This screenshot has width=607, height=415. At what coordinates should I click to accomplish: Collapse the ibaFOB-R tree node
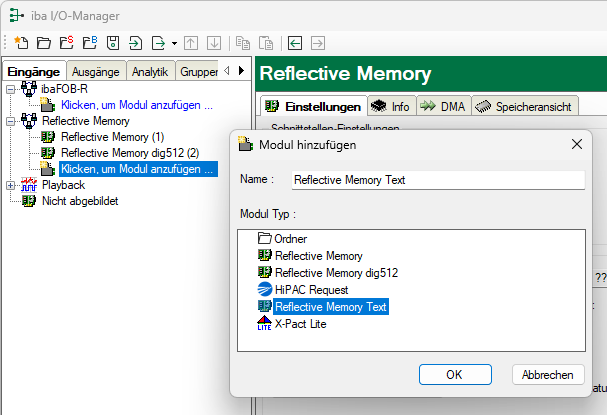click(11, 88)
